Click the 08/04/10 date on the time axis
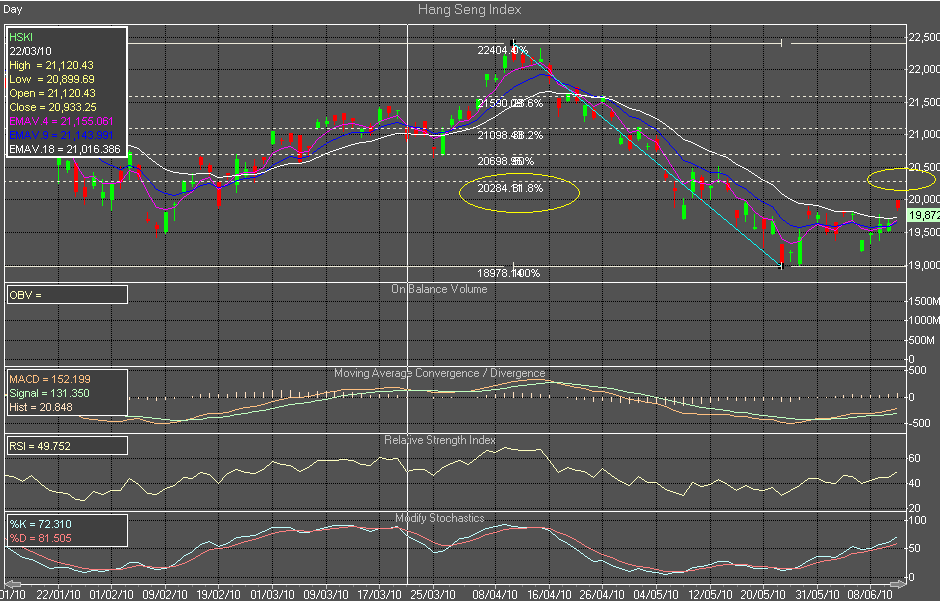The image size is (940, 601). 495,594
